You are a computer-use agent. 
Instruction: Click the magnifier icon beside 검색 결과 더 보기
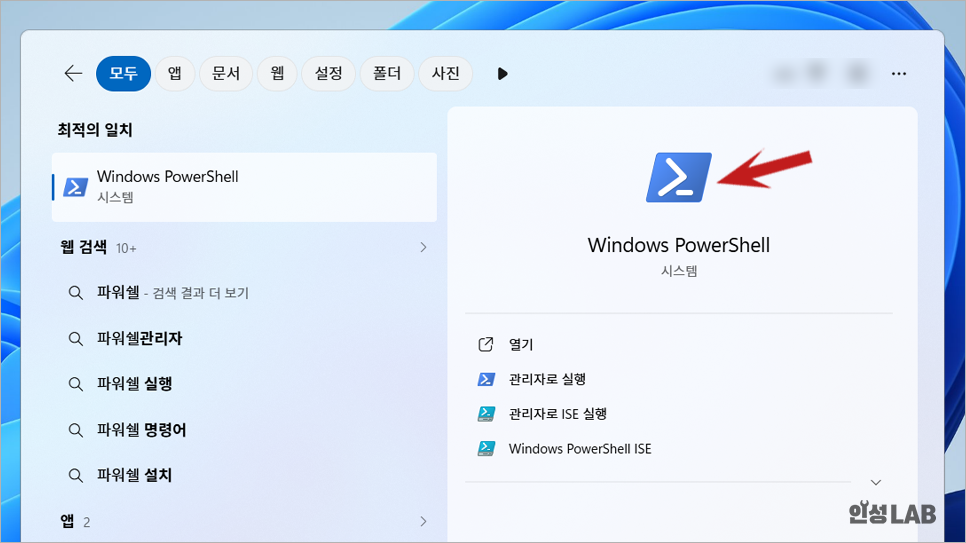[x=76, y=293]
